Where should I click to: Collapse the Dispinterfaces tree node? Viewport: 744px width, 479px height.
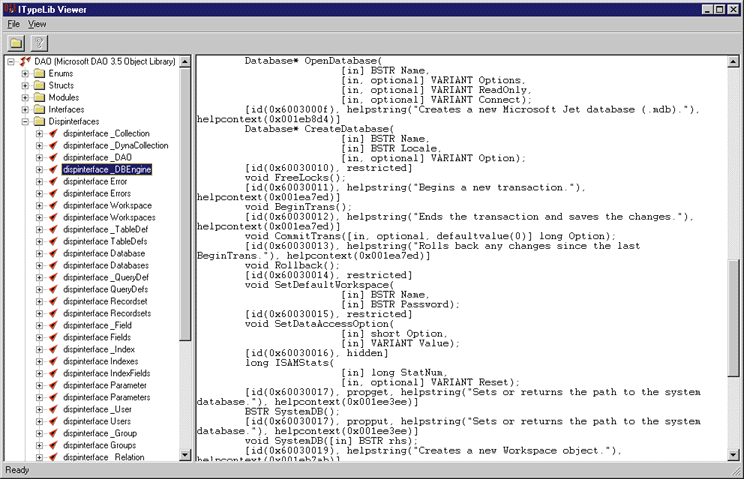coord(25,122)
